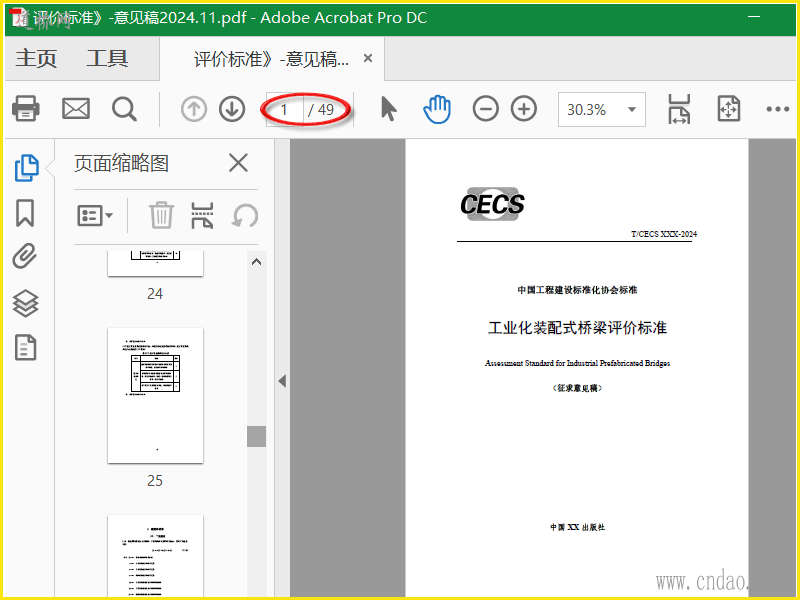The width and height of the screenshot is (800, 600).
Task: Show more tools ellipsis
Action: pyautogui.click(x=778, y=109)
